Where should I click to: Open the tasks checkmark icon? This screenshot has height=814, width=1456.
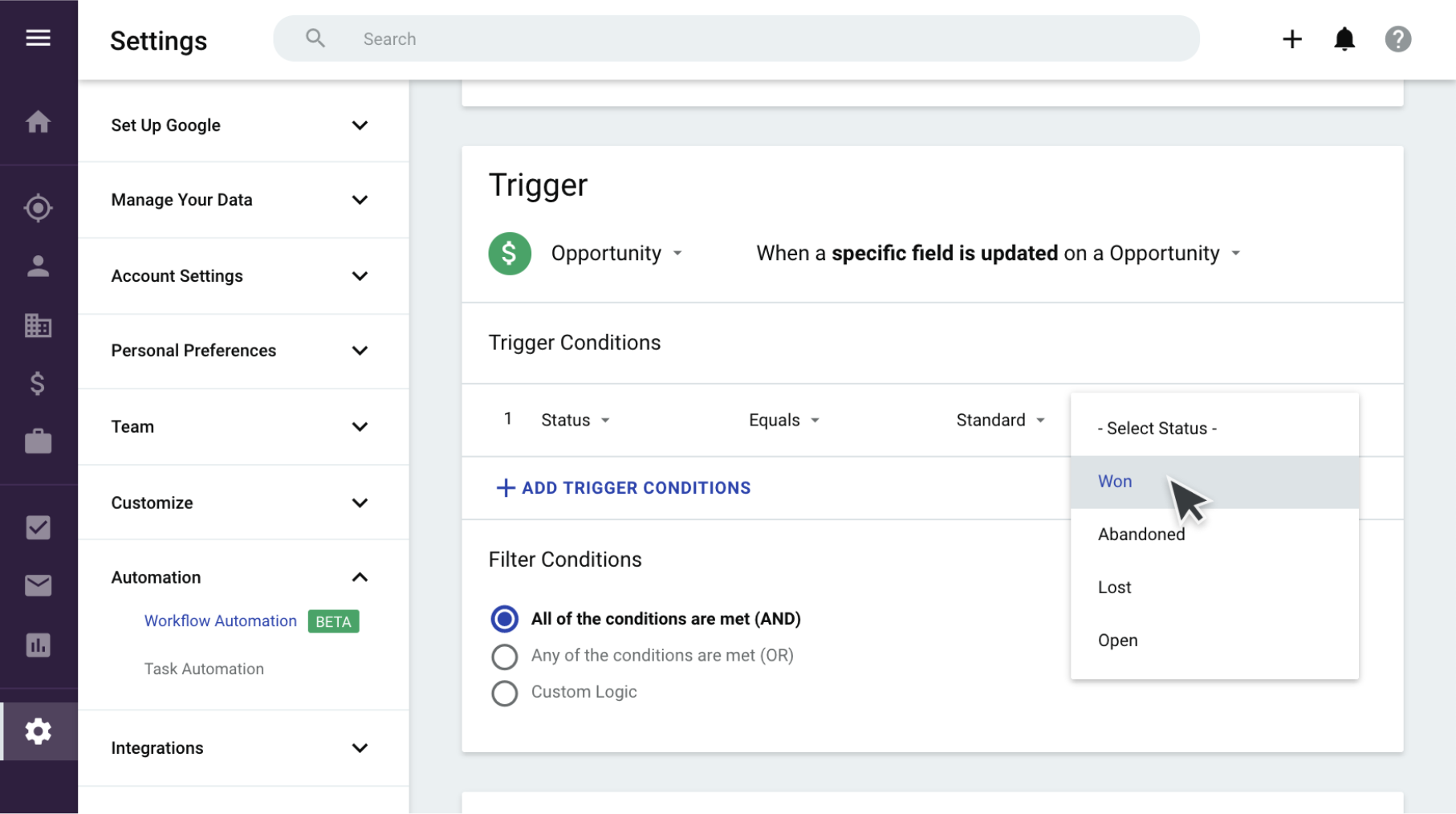(38, 527)
